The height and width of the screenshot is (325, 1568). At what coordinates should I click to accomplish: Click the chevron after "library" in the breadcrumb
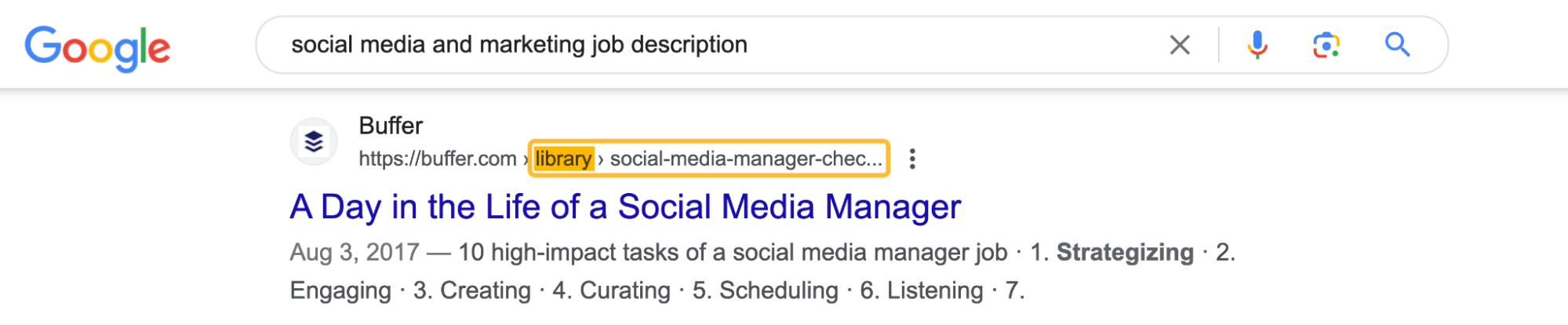coord(601,159)
